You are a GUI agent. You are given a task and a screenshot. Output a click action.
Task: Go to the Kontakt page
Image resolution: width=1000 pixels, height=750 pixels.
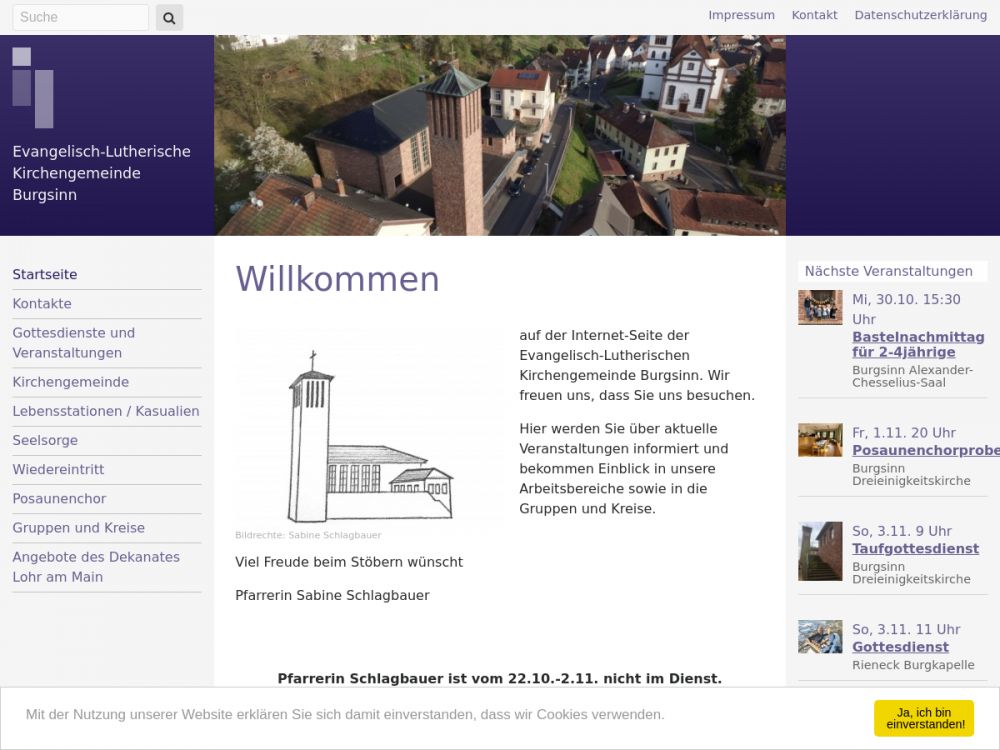[814, 15]
